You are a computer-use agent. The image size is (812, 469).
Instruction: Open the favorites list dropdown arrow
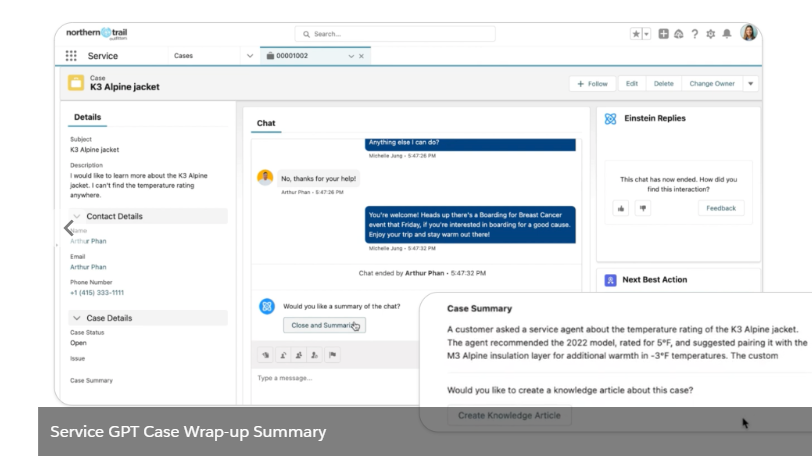coord(646,34)
